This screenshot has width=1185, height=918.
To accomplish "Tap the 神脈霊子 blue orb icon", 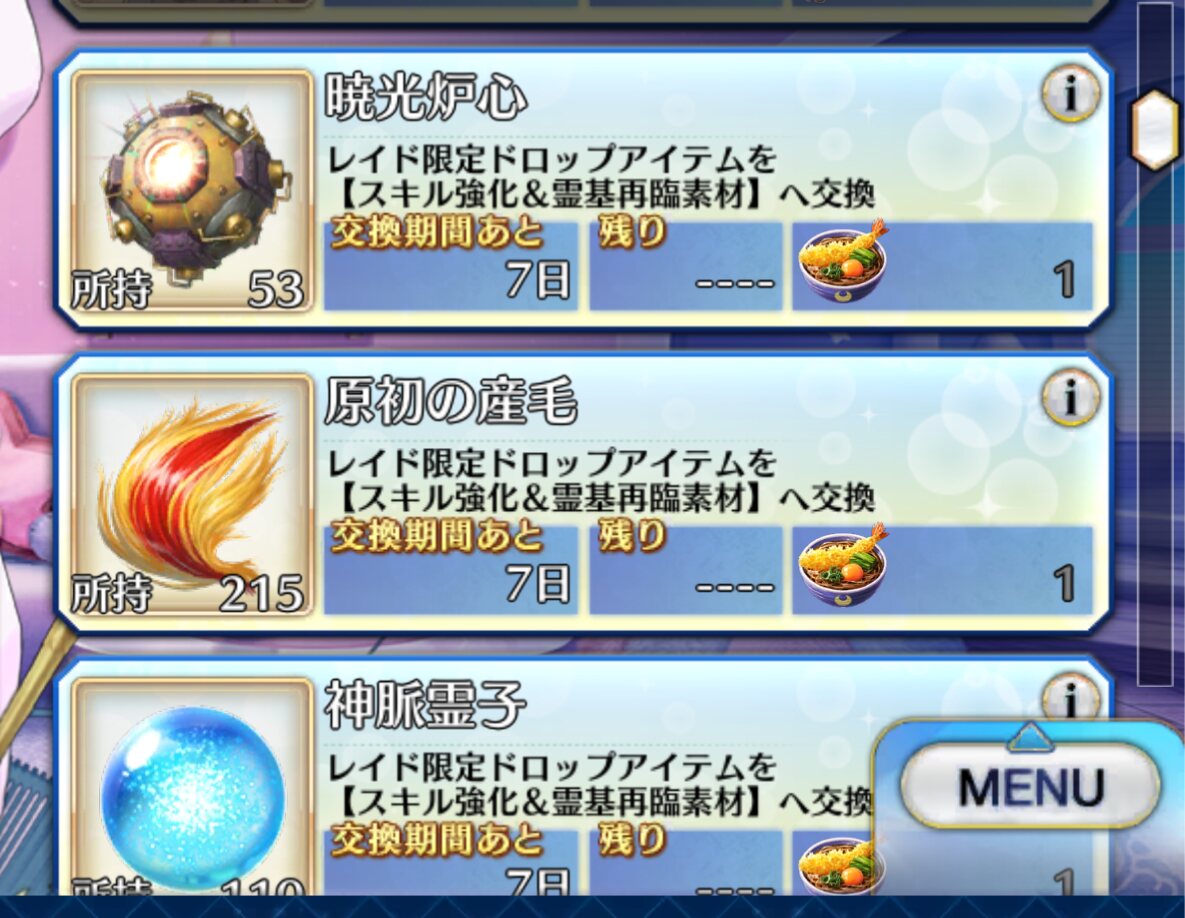I will (x=191, y=786).
